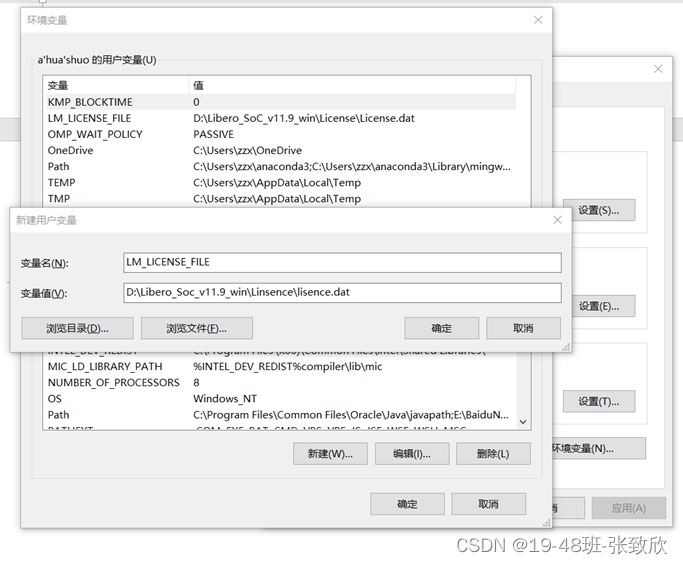This screenshot has width=683, height=564.
Task: Select the TEMP user variable row
Action: (x=281, y=182)
